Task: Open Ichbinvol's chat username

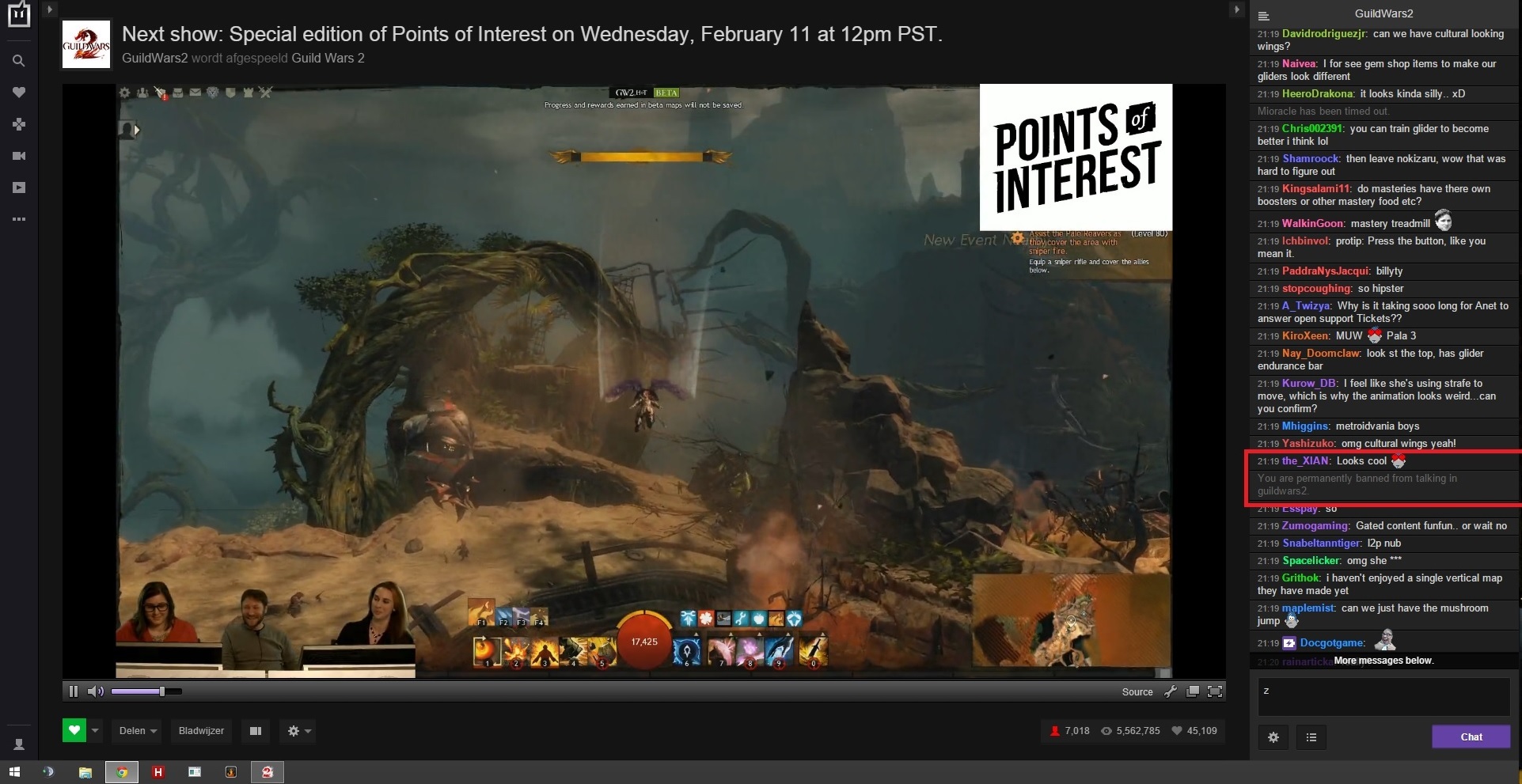Action: pos(1305,241)
